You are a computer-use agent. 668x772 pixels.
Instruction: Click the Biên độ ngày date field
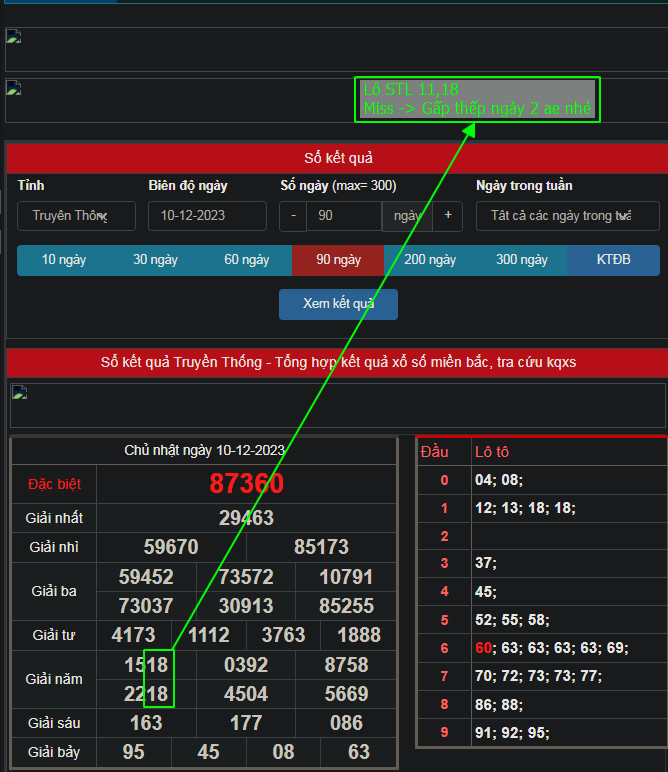(x=207, y=216)
